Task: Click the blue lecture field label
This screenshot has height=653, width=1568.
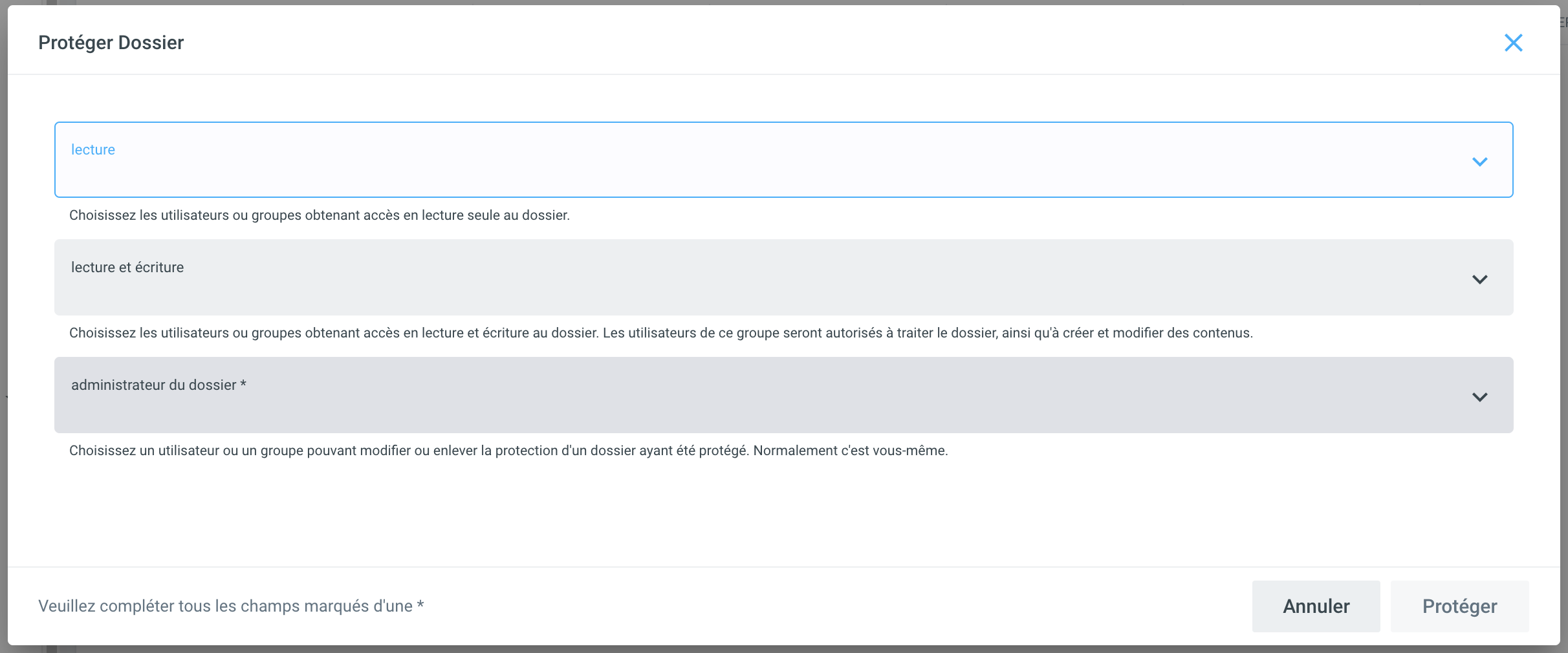Action: pyautogui.click(x=93, y=150)
